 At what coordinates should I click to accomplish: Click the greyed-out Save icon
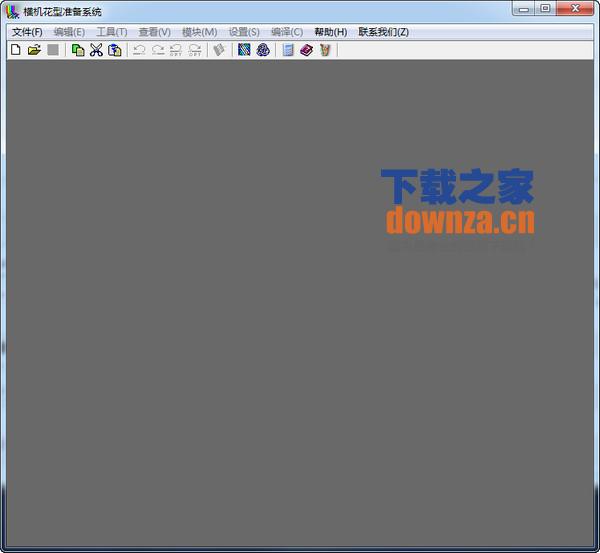tap(53, 50)
